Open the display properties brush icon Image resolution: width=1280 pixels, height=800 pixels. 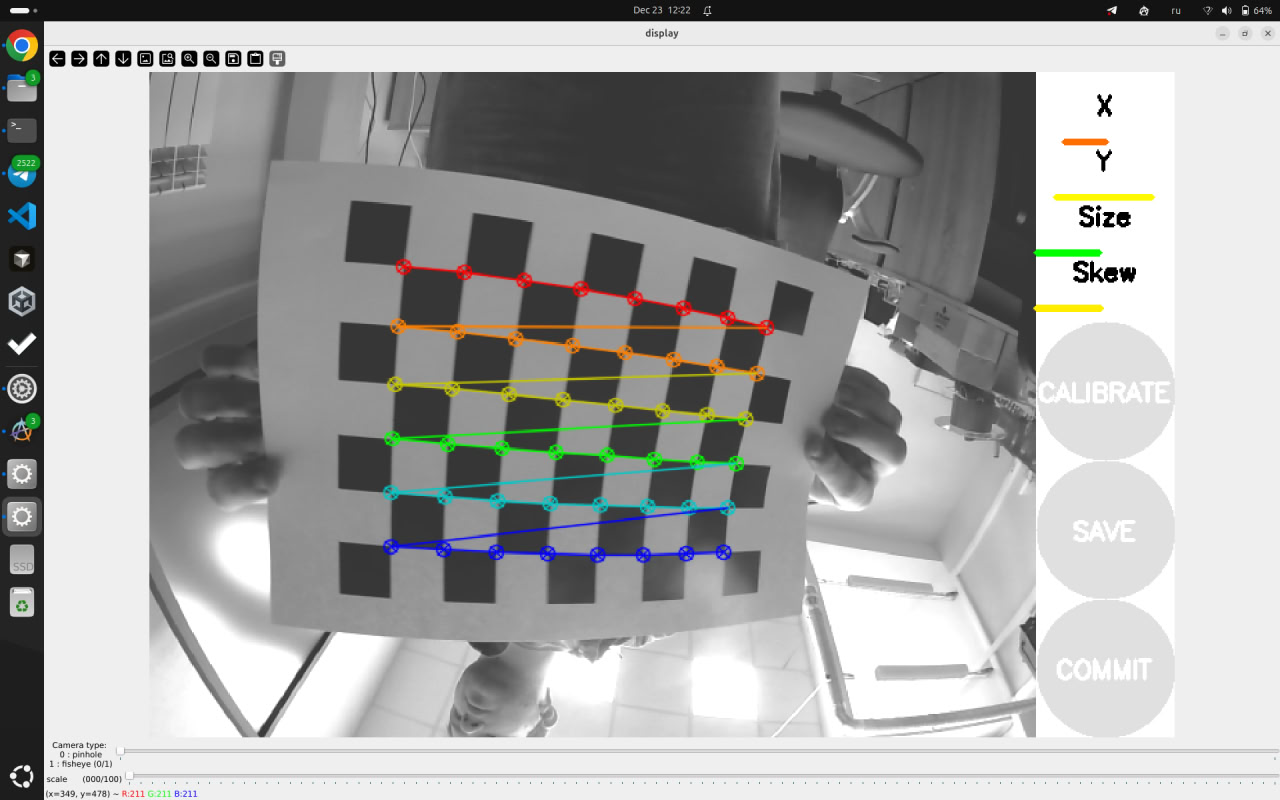(277, 59)
